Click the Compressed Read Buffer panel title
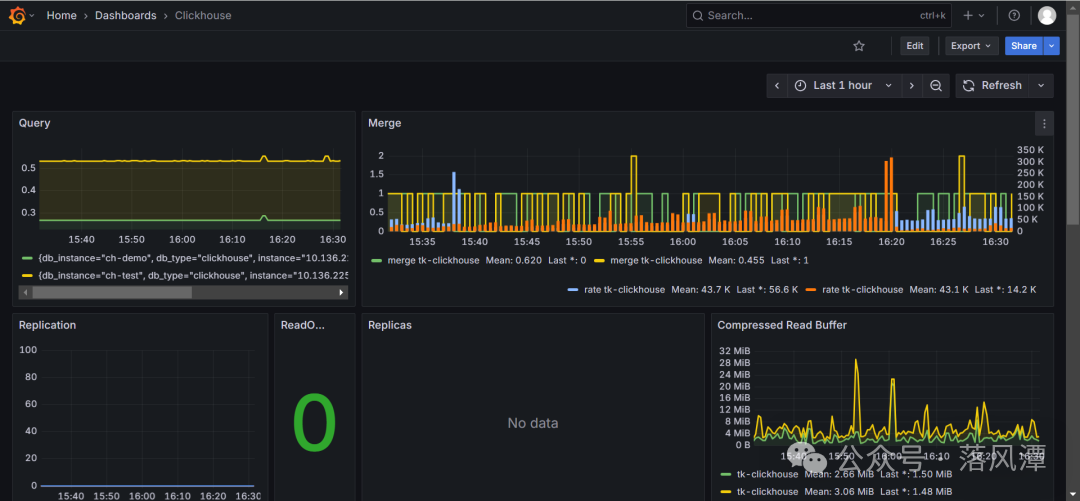The height and width of the screenshot is (501, 1080). click(782, 325)
